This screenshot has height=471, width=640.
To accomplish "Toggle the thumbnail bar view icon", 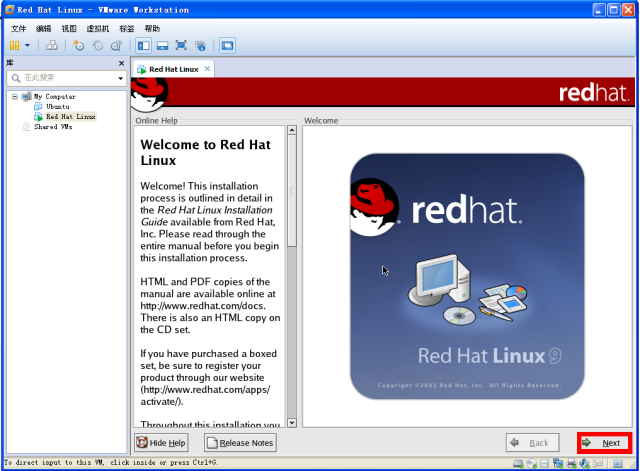I will point(162,45).
